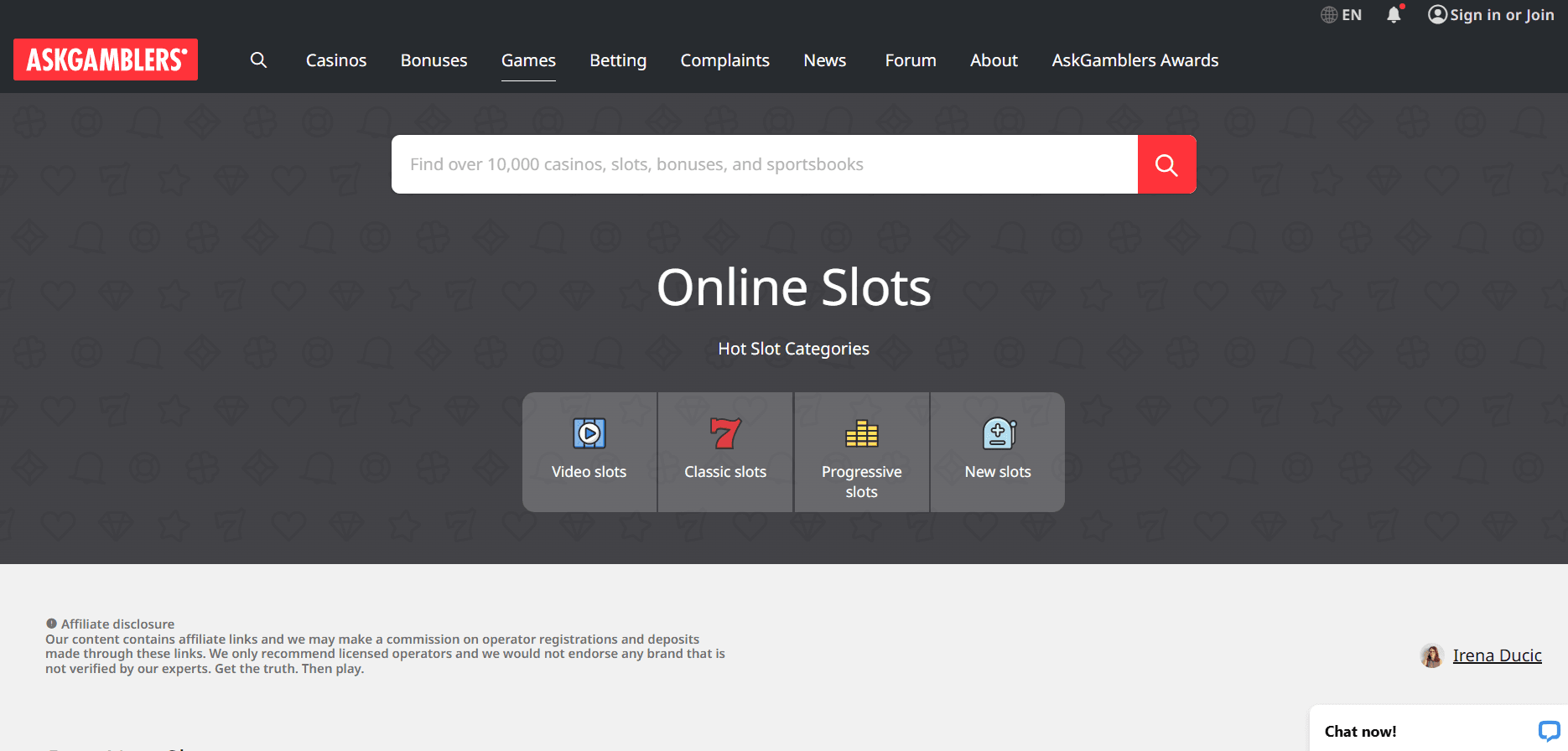Click the Hot Slot Categories text
This screenshot has width=1568, height=751.
pyautogui.click(x=794, y=349)
